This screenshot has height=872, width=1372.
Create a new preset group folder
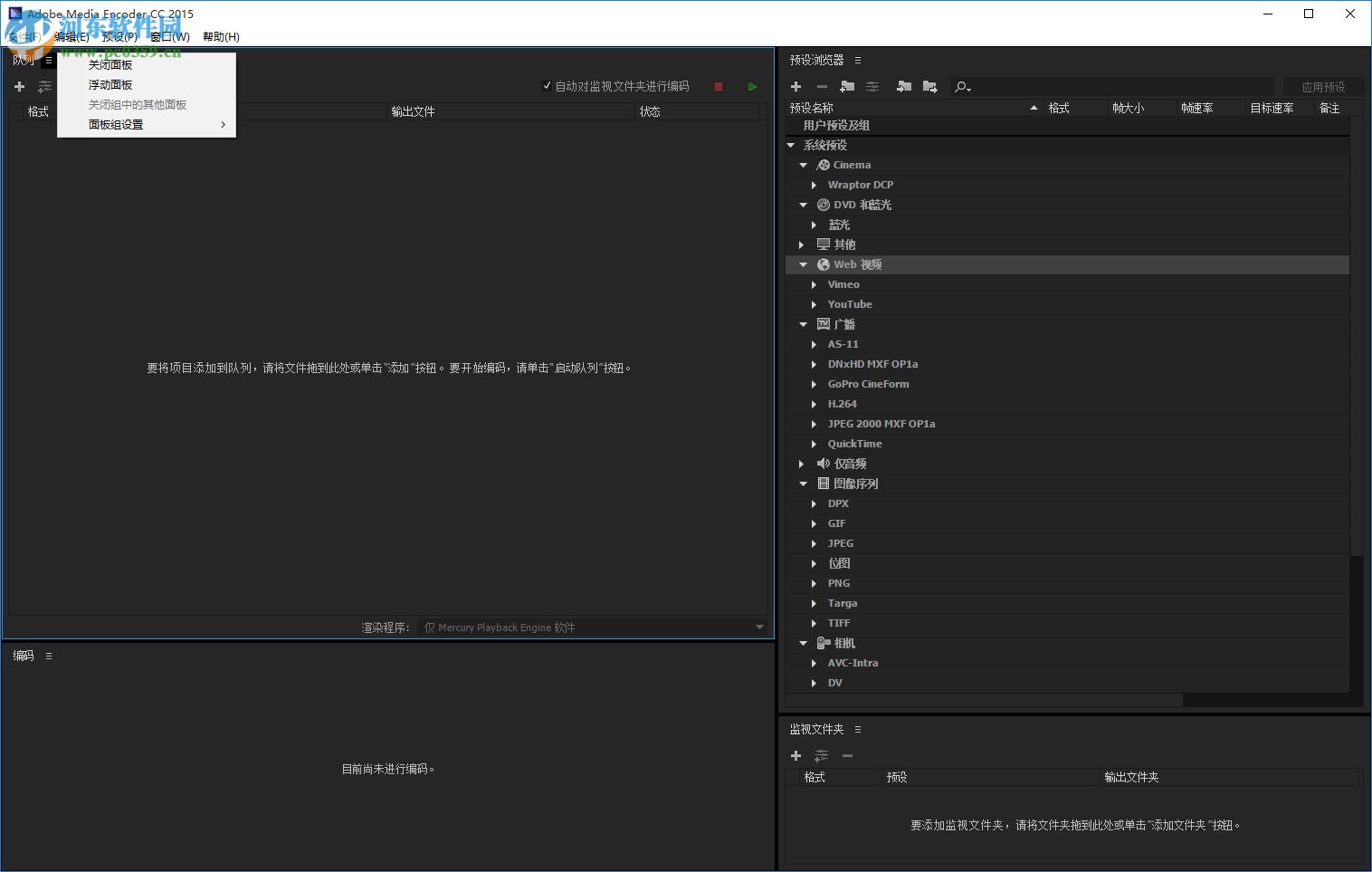tap(847, 86)
